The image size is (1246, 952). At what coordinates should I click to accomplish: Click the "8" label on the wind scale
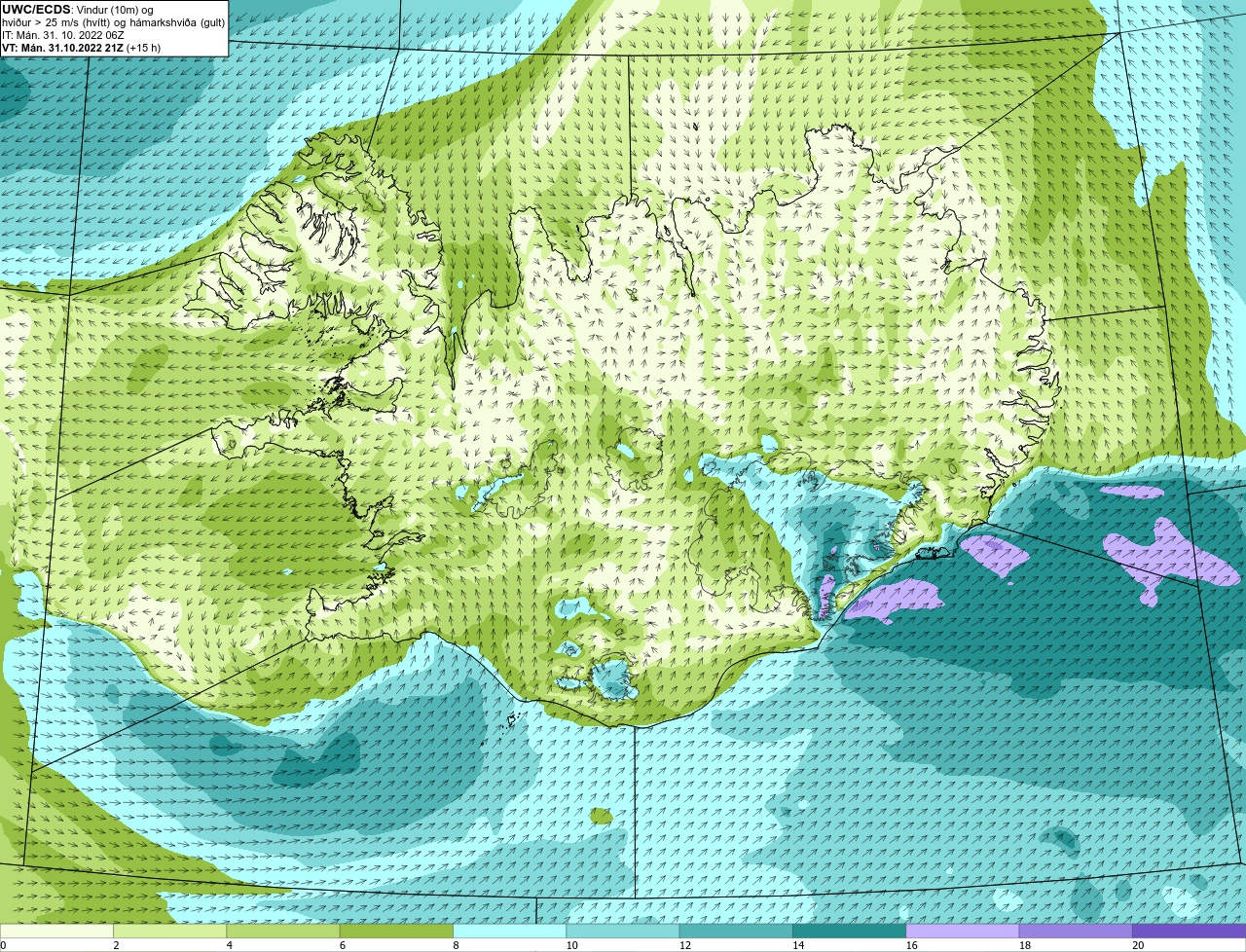point(456,945)
